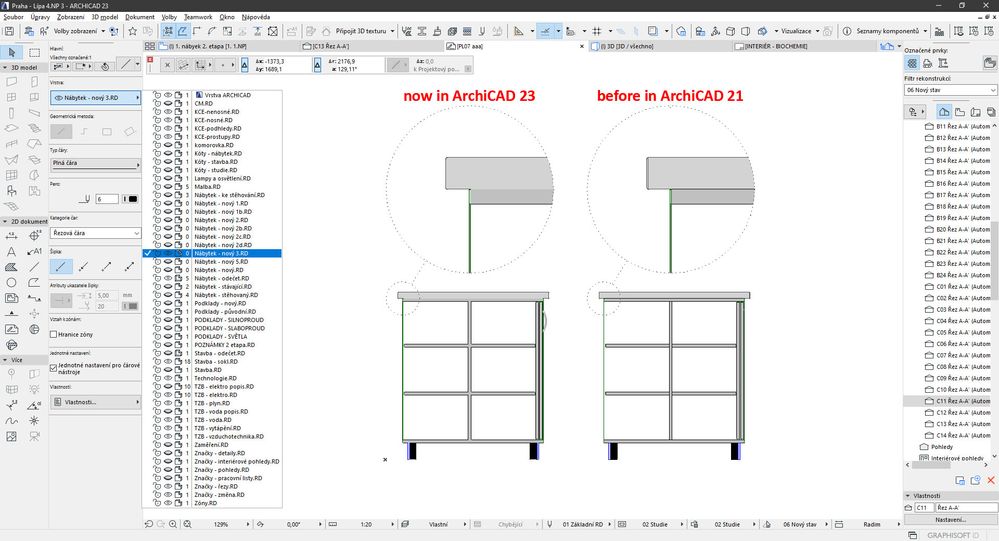Select the Spline tool

(x=11, y=421)
